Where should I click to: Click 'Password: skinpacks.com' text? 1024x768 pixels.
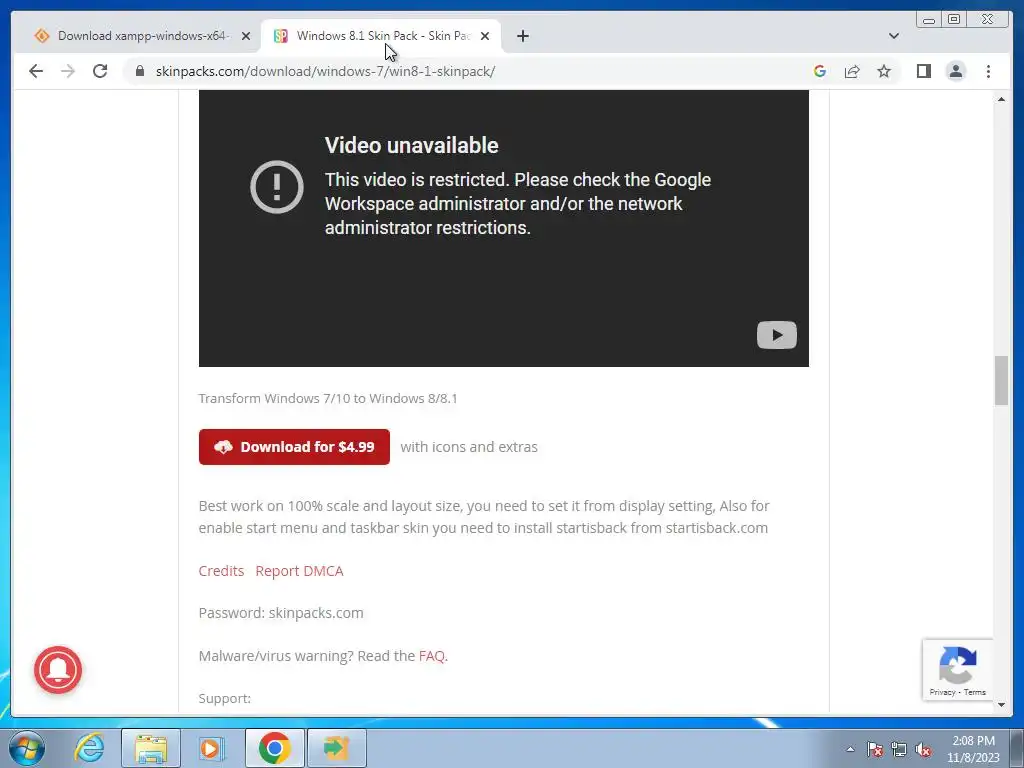coord(281,613)
